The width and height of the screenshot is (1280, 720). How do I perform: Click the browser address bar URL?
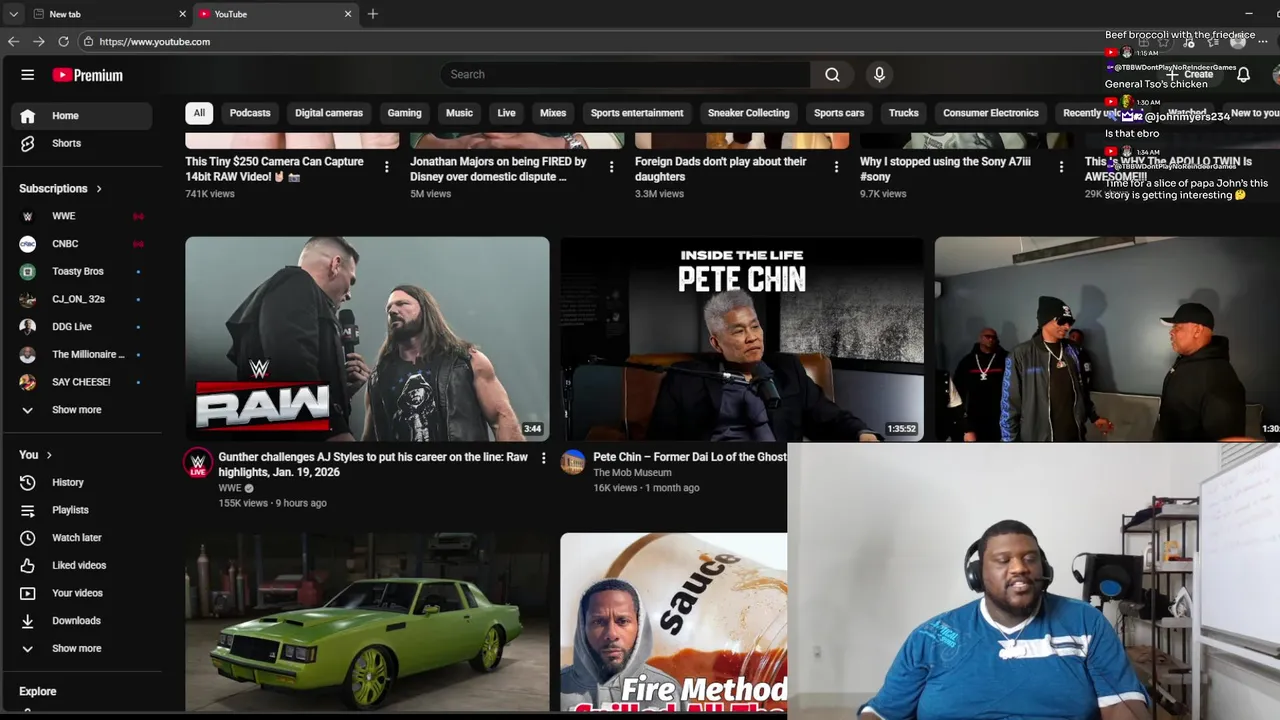pyautogui.click(x=155, y=42)
